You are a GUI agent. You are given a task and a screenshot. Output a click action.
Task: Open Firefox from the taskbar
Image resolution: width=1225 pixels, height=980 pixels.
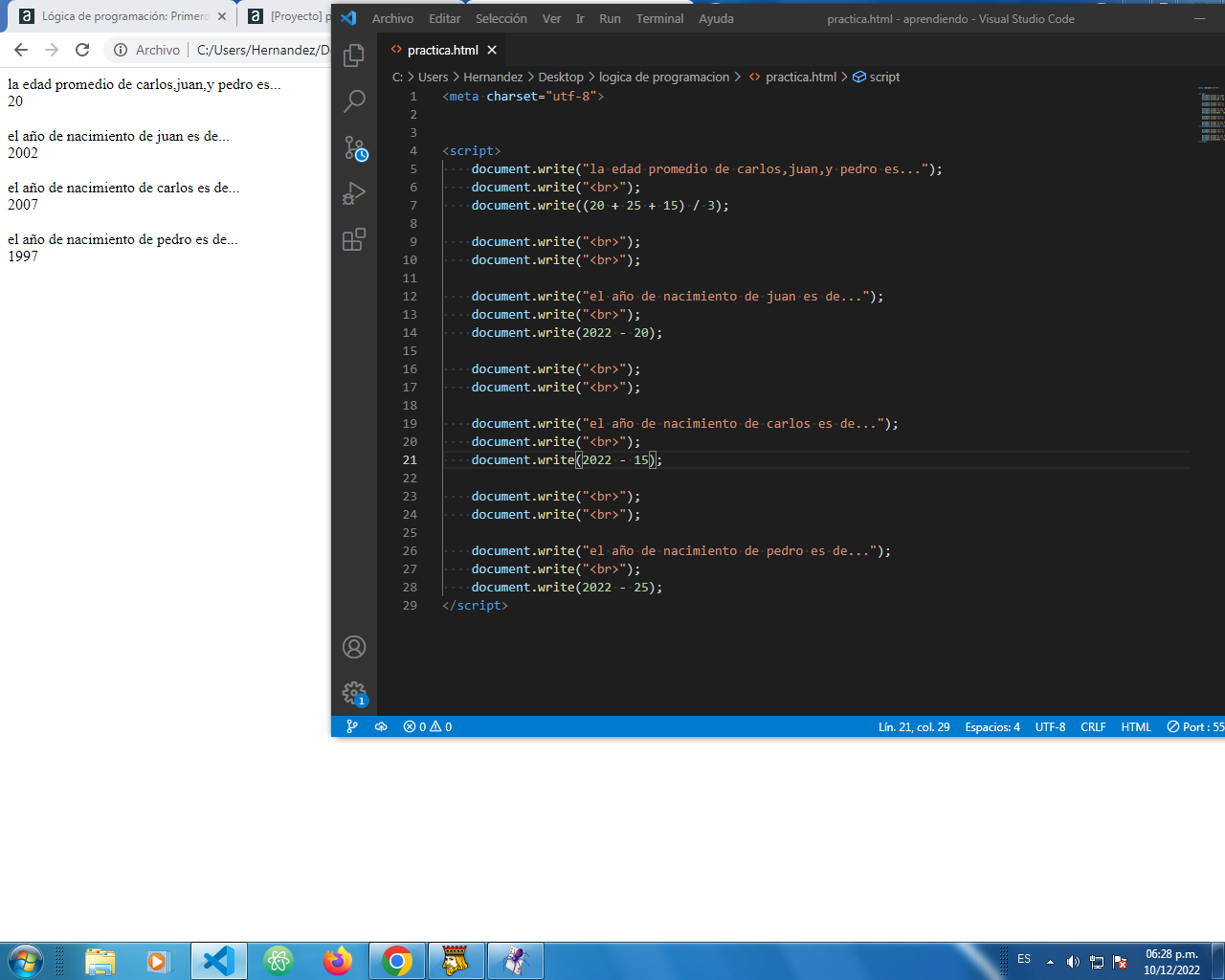coord(337,961)
